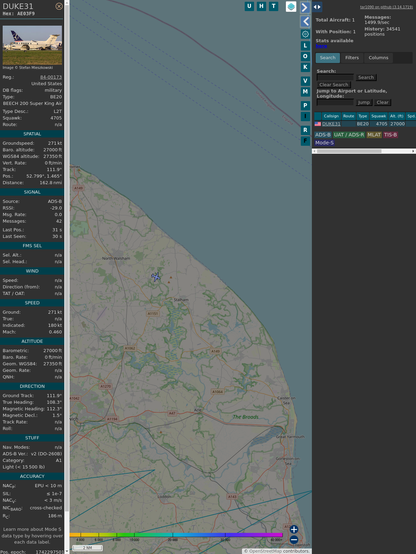416x554 pixels.
Task: Open the map layer selector icon
Action: pos(291,6)
